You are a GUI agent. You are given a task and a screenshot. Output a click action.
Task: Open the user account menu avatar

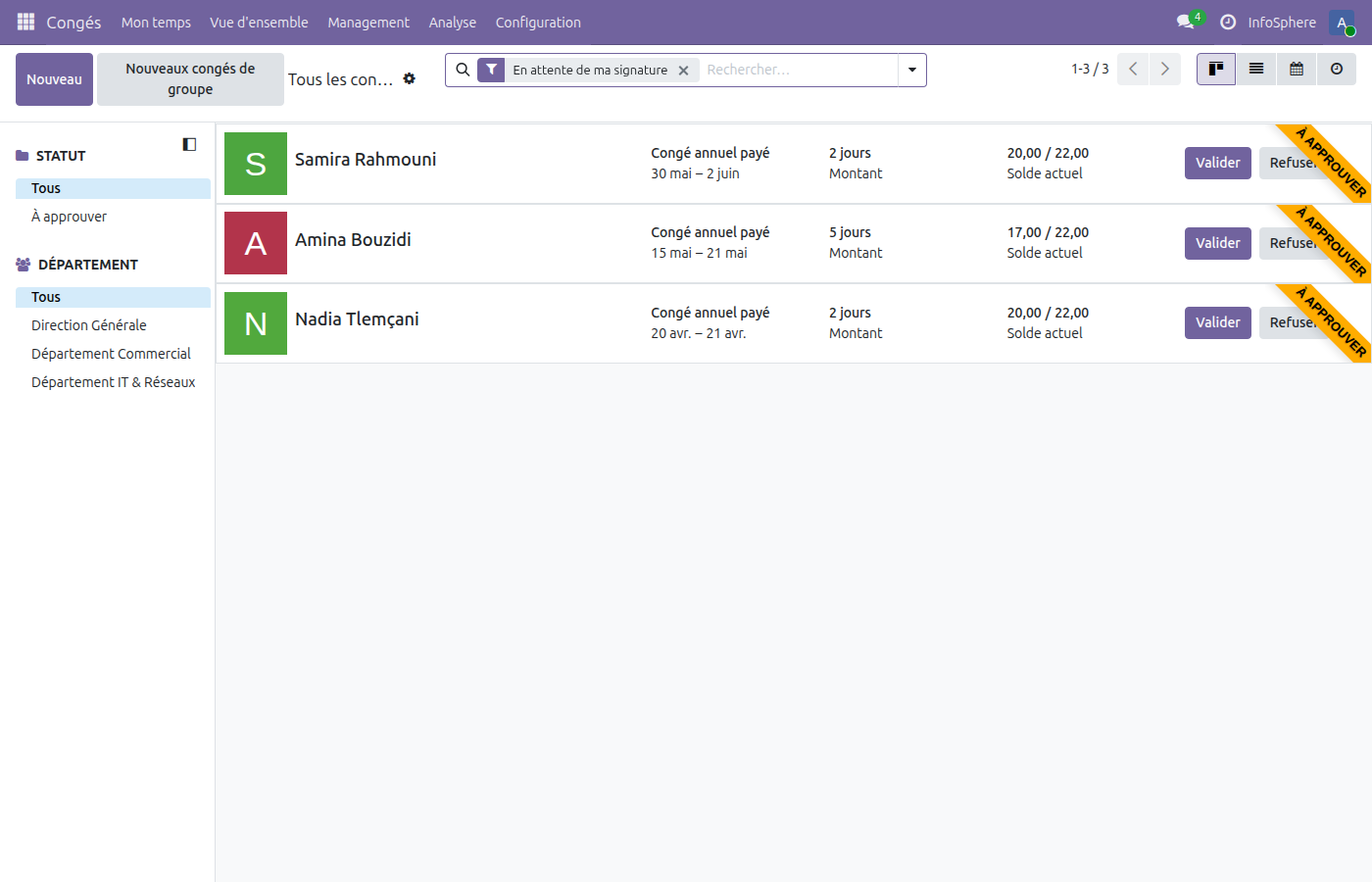(x=1342, y=22)
